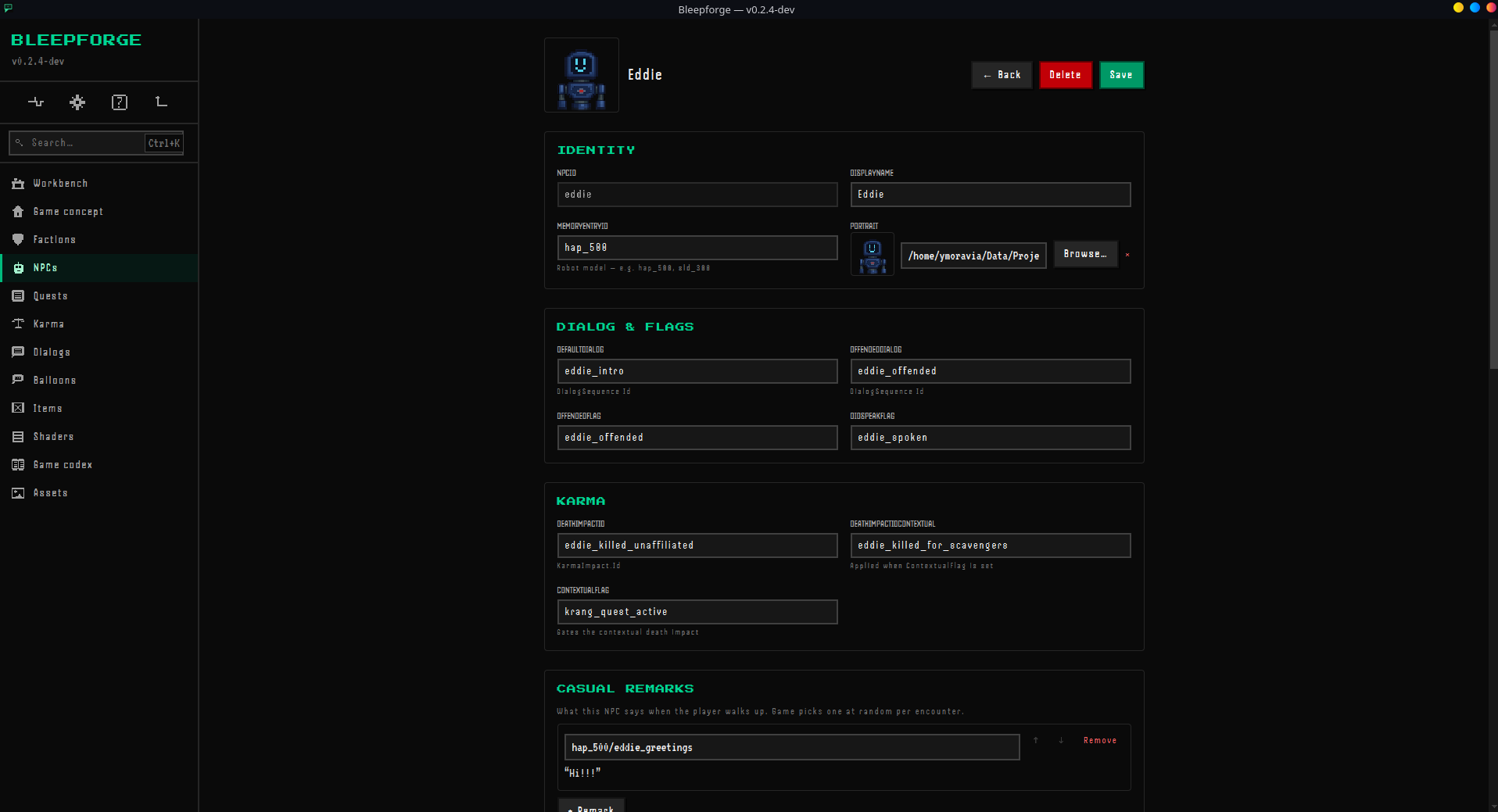Viewport: 1498px width, 812px height.
Task: Click the diagnostics pulse icon in sidebar
Action: click(x=36, y=102)
